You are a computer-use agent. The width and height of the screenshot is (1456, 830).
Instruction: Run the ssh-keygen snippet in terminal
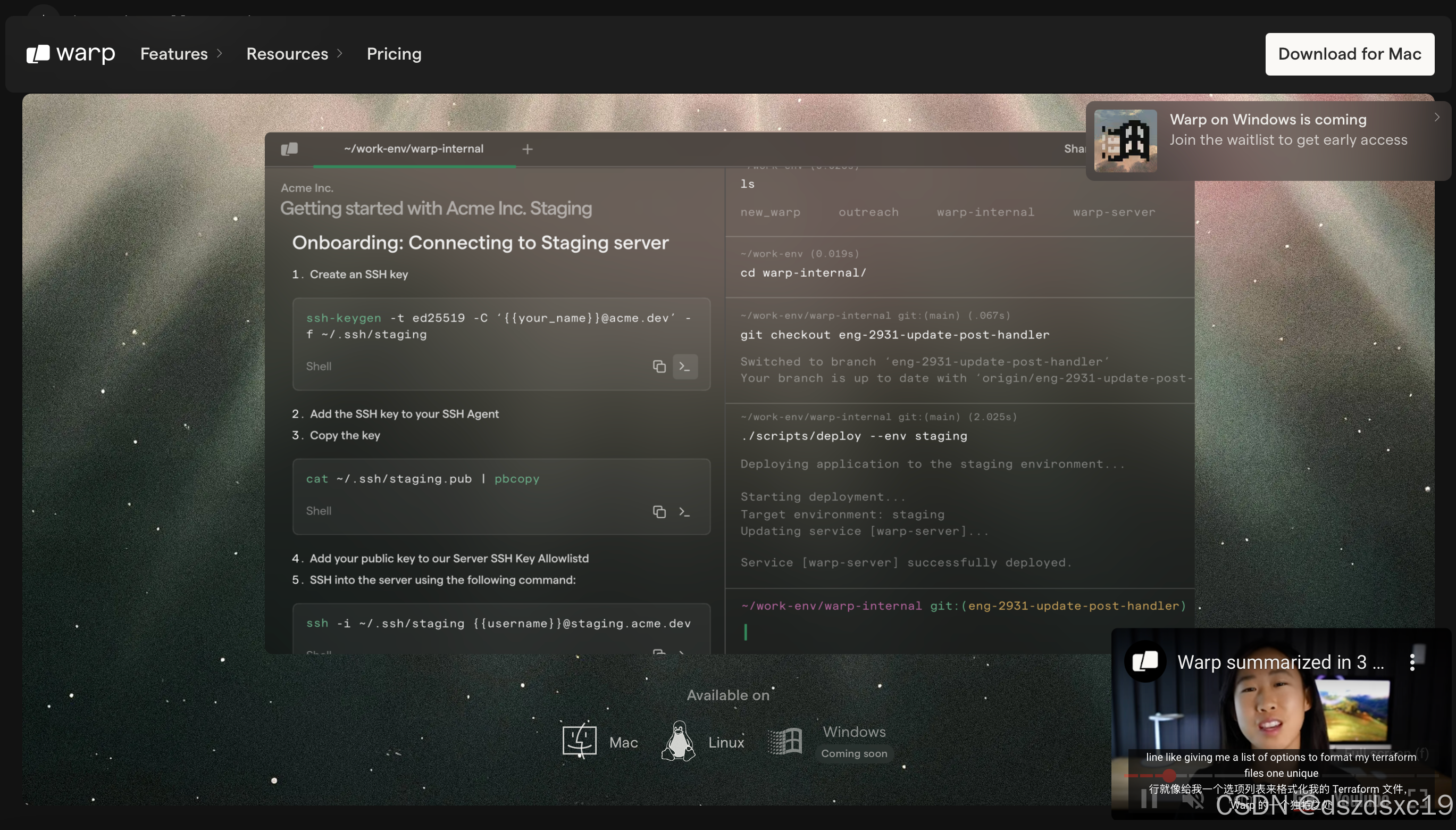pyautogui.click(x=685, y=367)
